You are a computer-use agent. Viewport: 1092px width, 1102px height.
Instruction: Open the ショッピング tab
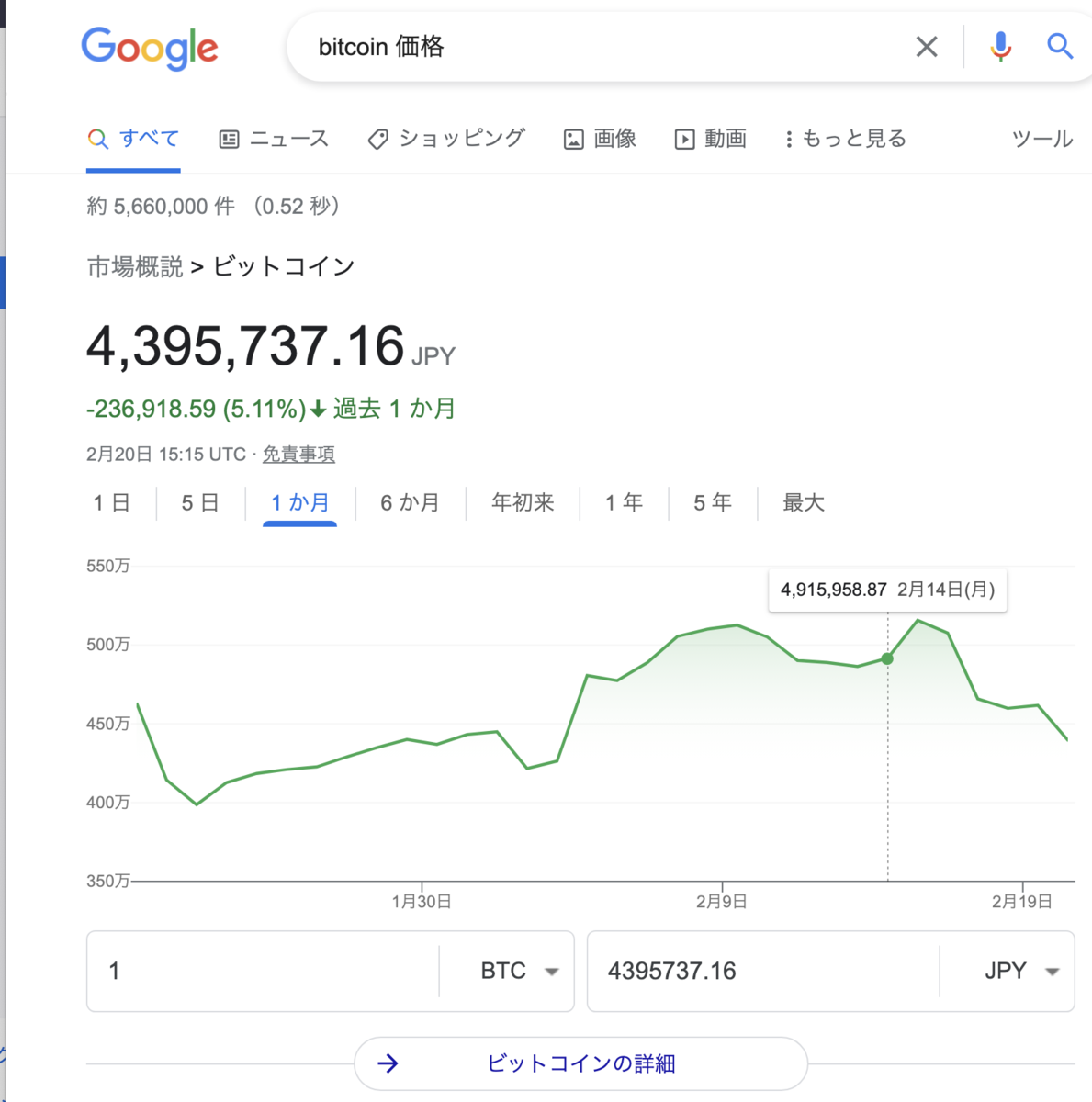point(446,139)
